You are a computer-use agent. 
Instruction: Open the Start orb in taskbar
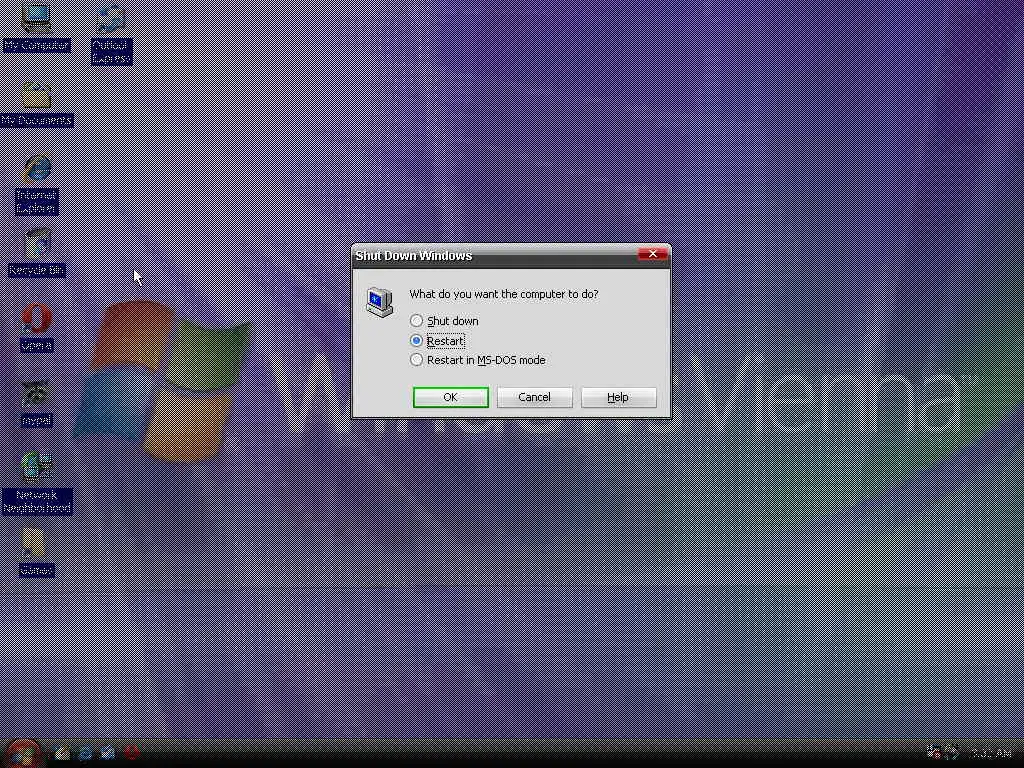[24, 753]
